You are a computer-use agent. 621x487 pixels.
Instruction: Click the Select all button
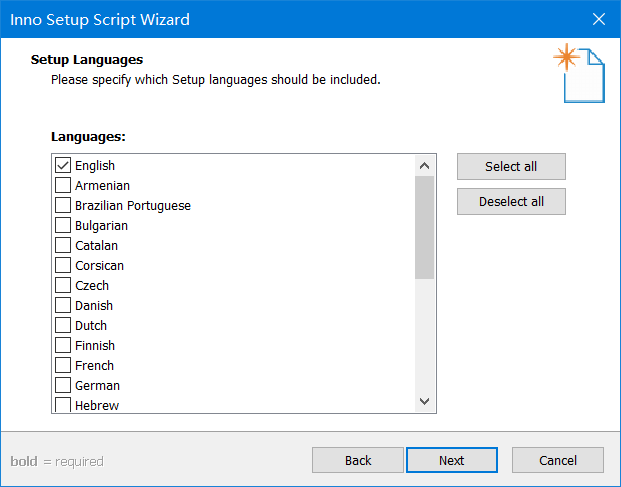511,166
